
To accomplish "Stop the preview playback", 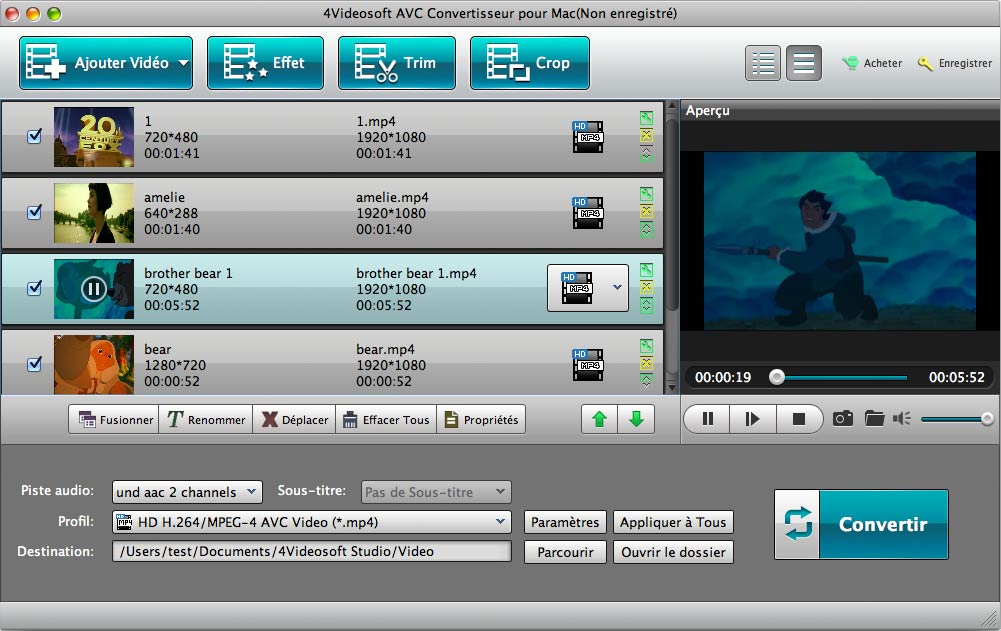I will tap(798, 419).
